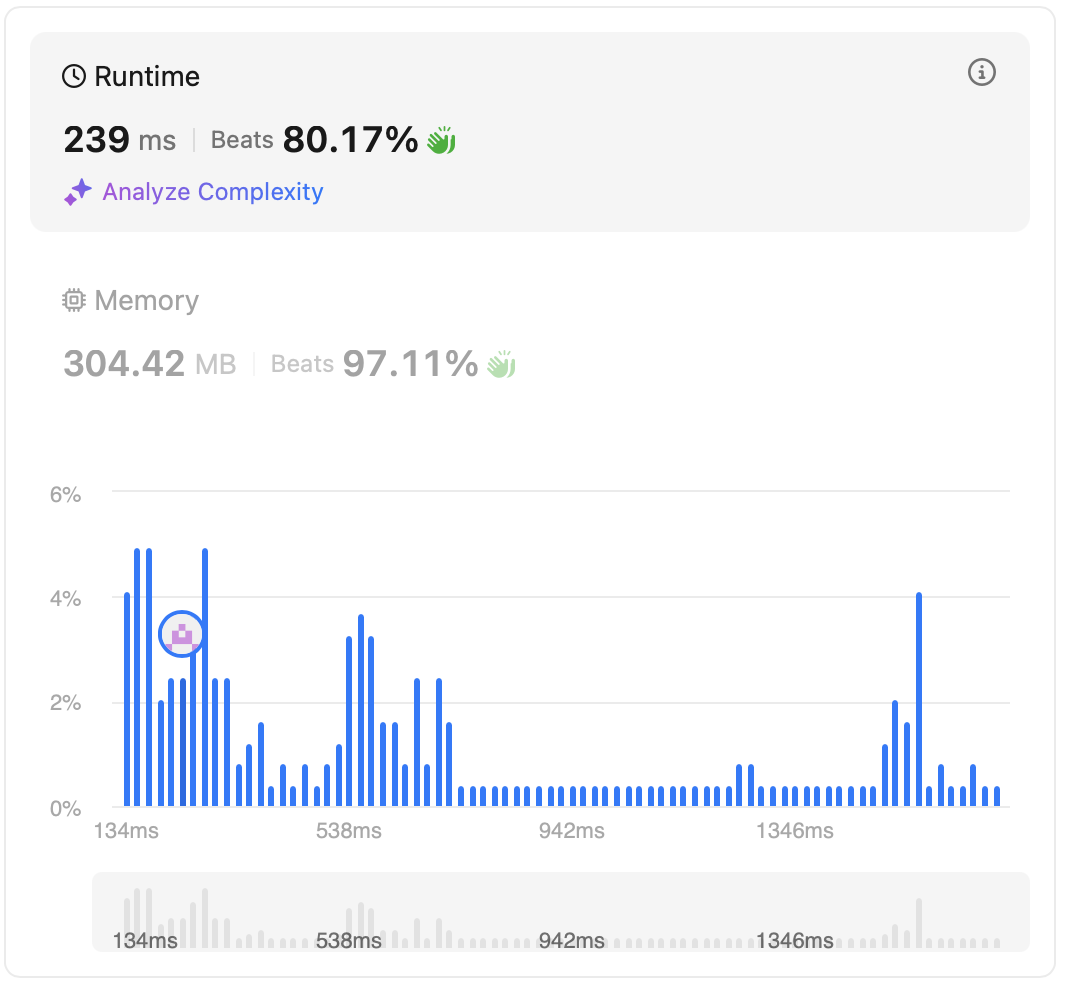1076x996 pixels.
Task: Select the Runtime section card
Action: [529, 132]
